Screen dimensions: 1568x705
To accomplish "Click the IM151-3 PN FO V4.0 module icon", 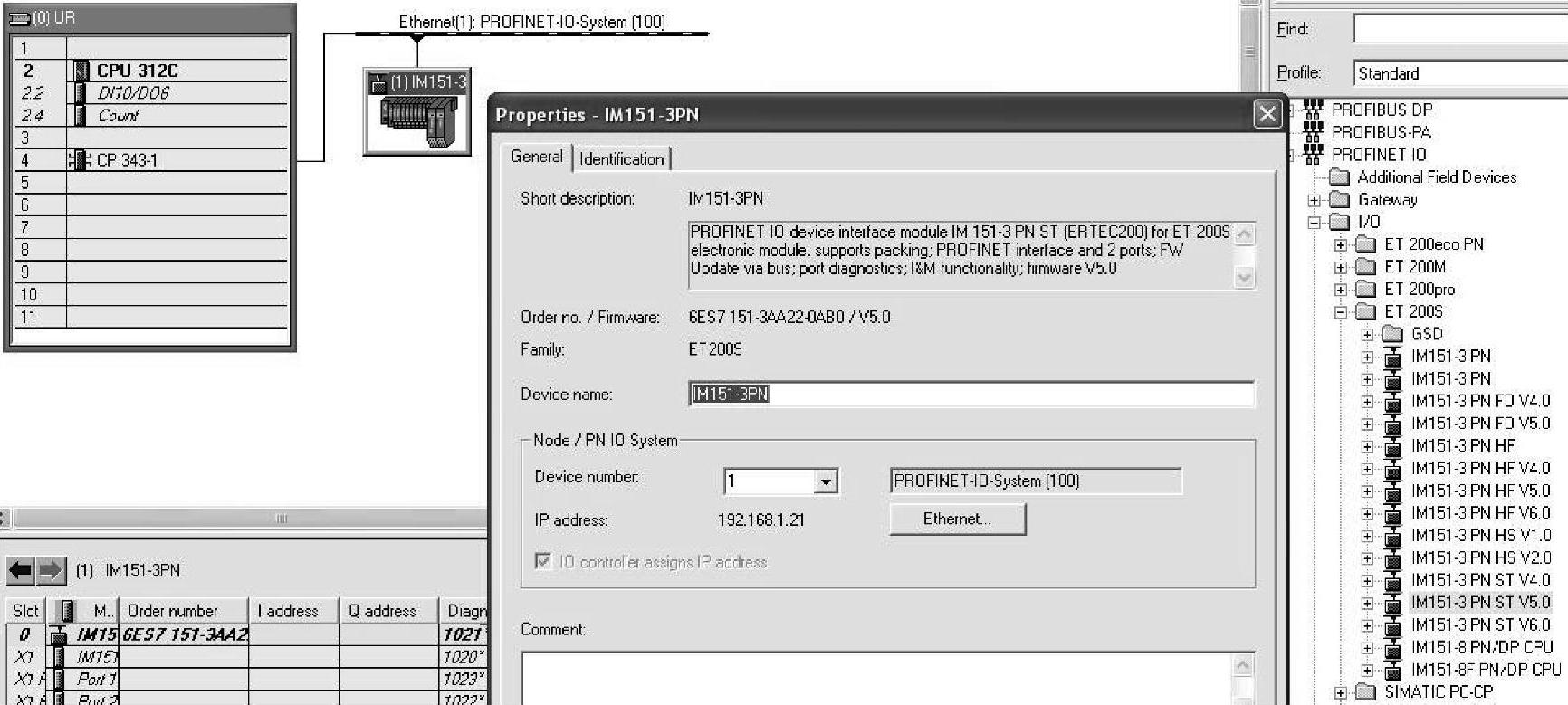I will tap(1393, 402).
